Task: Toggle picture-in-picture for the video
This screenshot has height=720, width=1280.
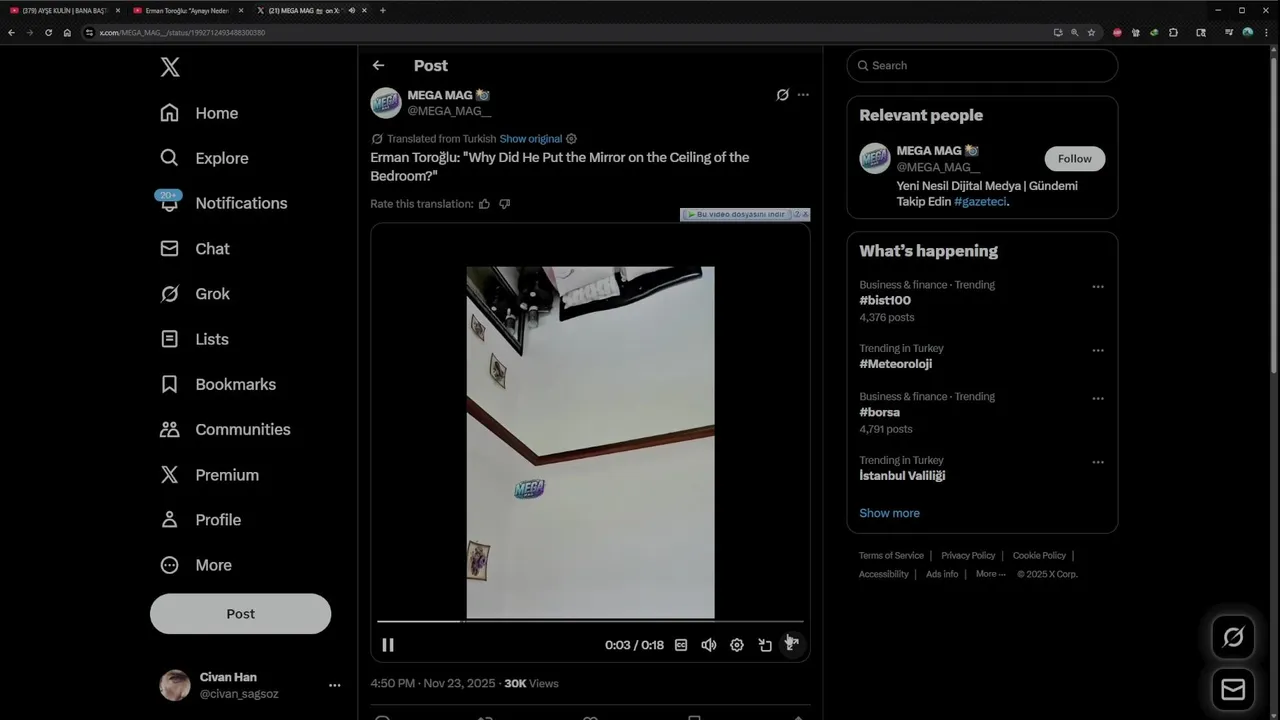Action: (x=765, y=645)
